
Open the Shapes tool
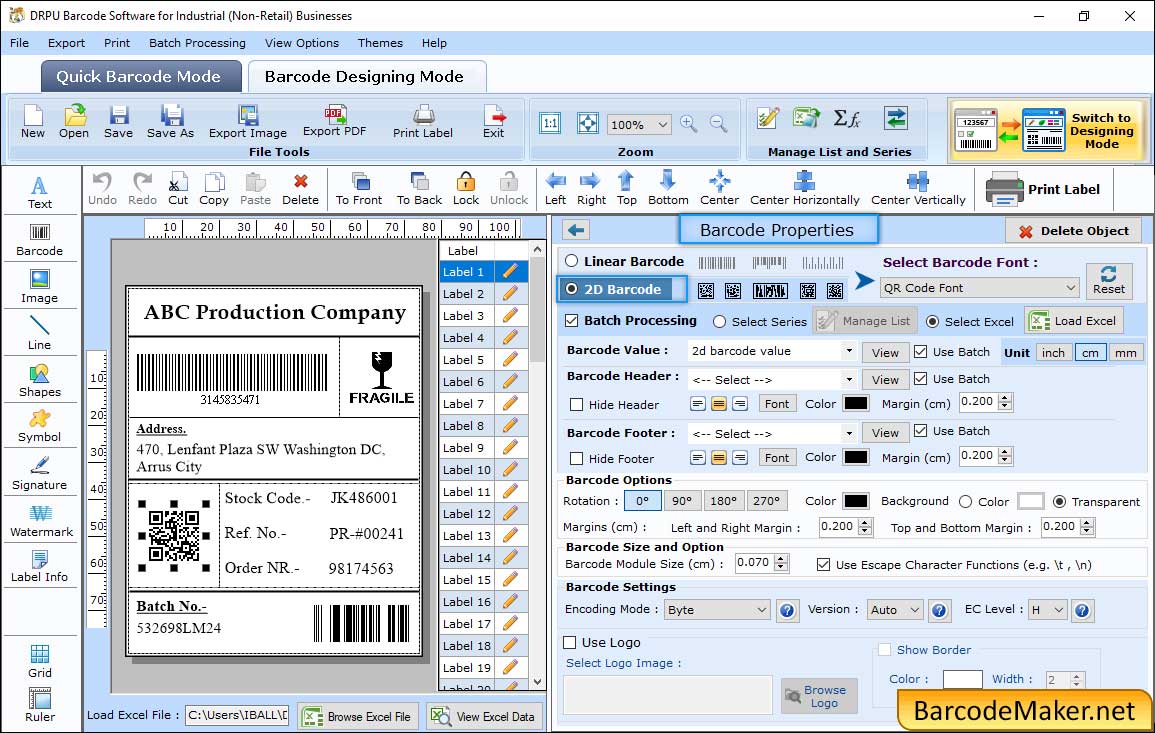pyautogui.click(x=40, y=381)
